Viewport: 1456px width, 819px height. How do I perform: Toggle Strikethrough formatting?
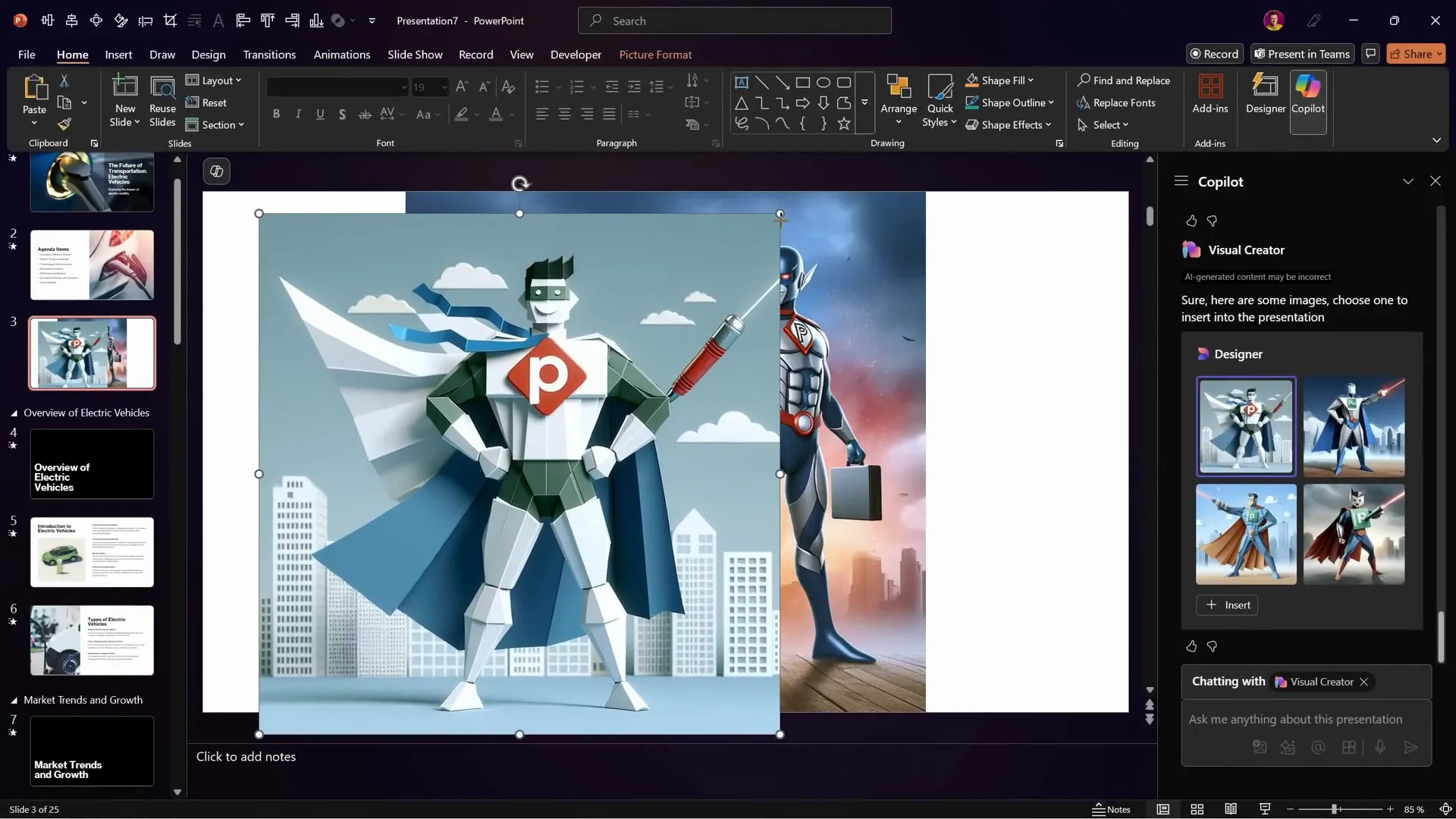365,115
